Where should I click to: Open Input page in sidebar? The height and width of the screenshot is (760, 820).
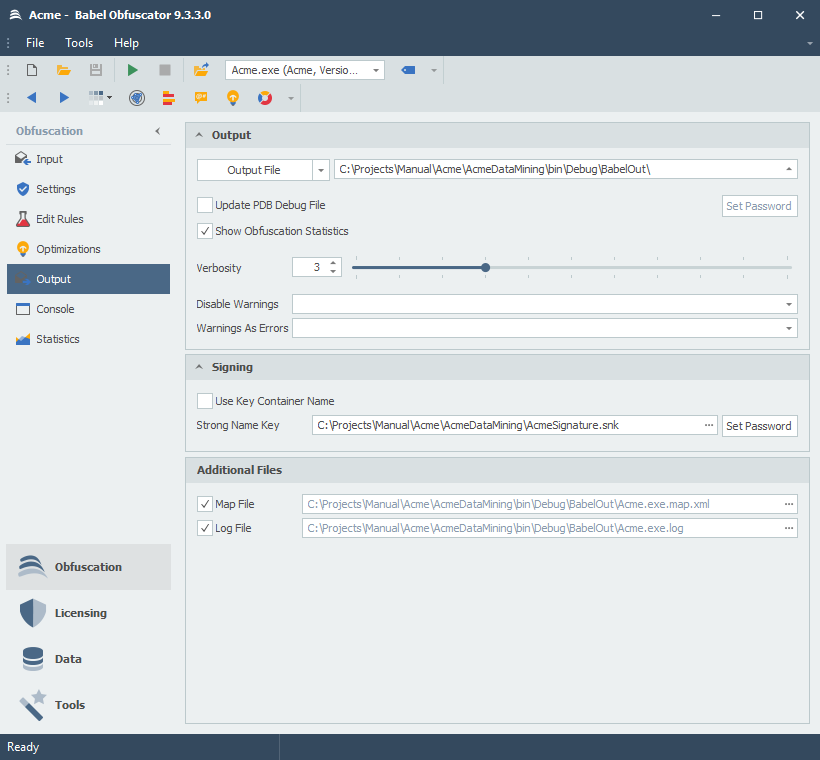(88, 159)
